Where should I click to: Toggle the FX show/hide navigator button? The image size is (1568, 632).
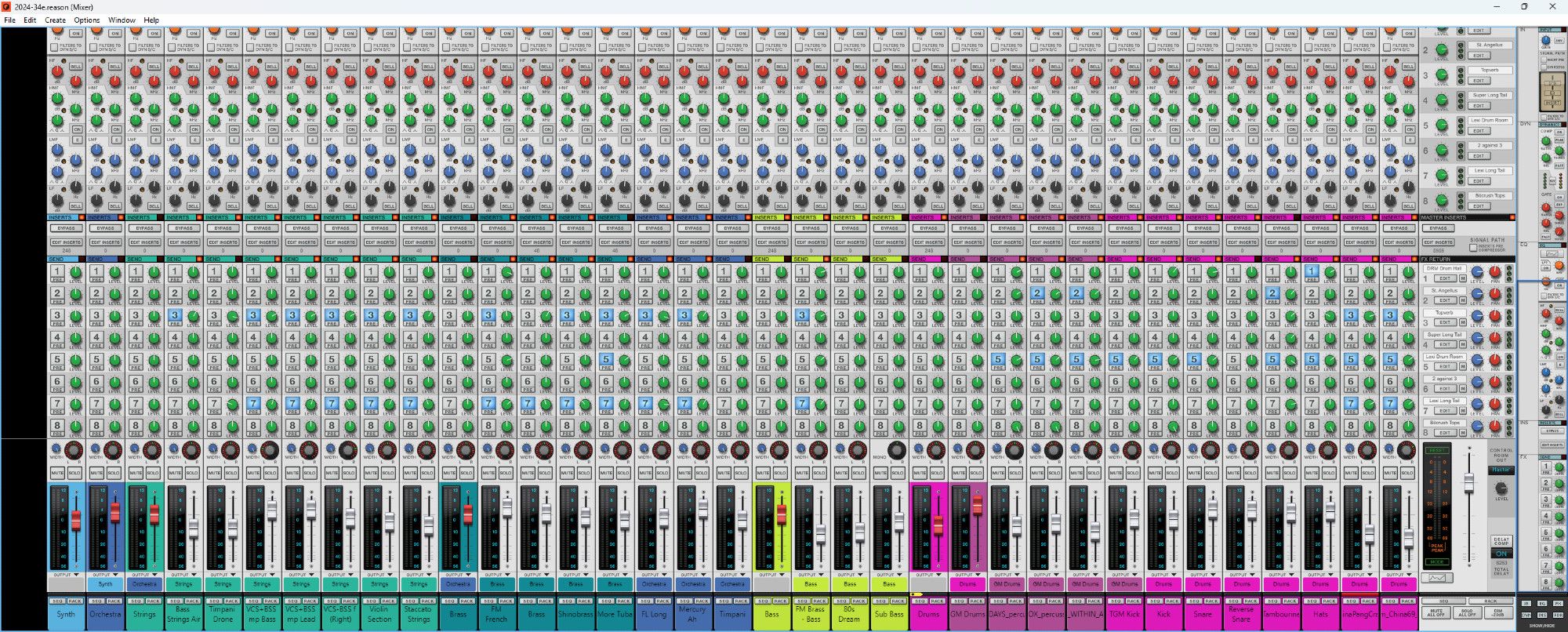(1558, 603)
